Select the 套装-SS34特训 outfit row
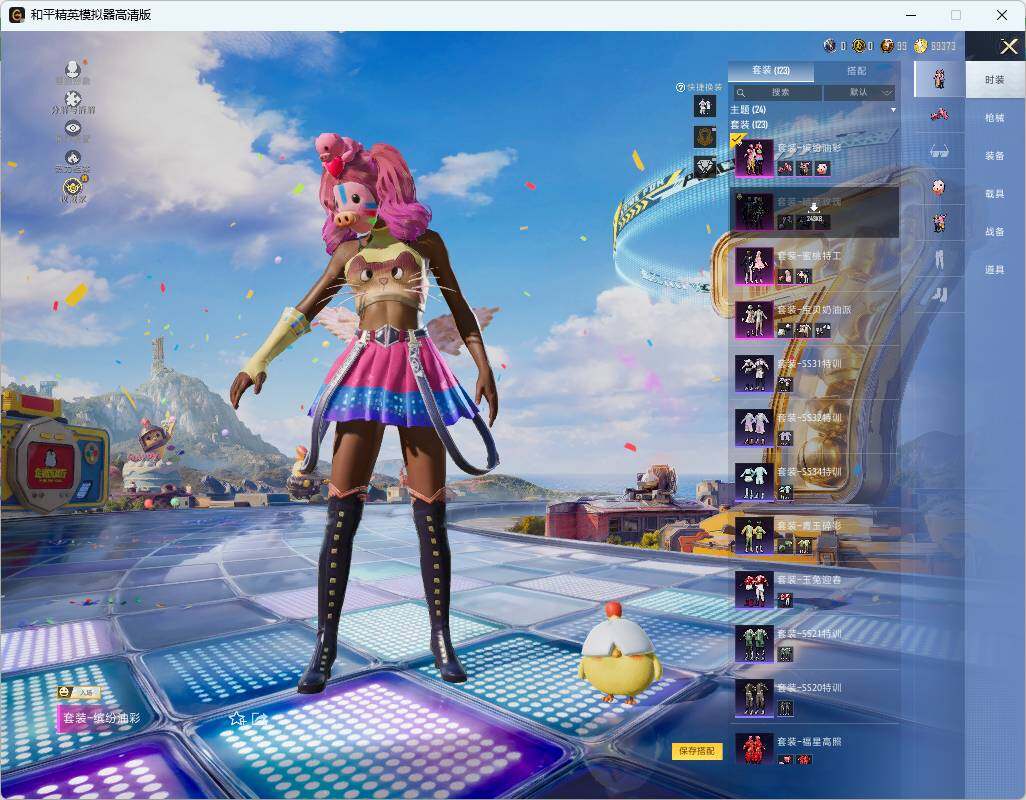Screen dimensions: 1026x800 (814, 482)
